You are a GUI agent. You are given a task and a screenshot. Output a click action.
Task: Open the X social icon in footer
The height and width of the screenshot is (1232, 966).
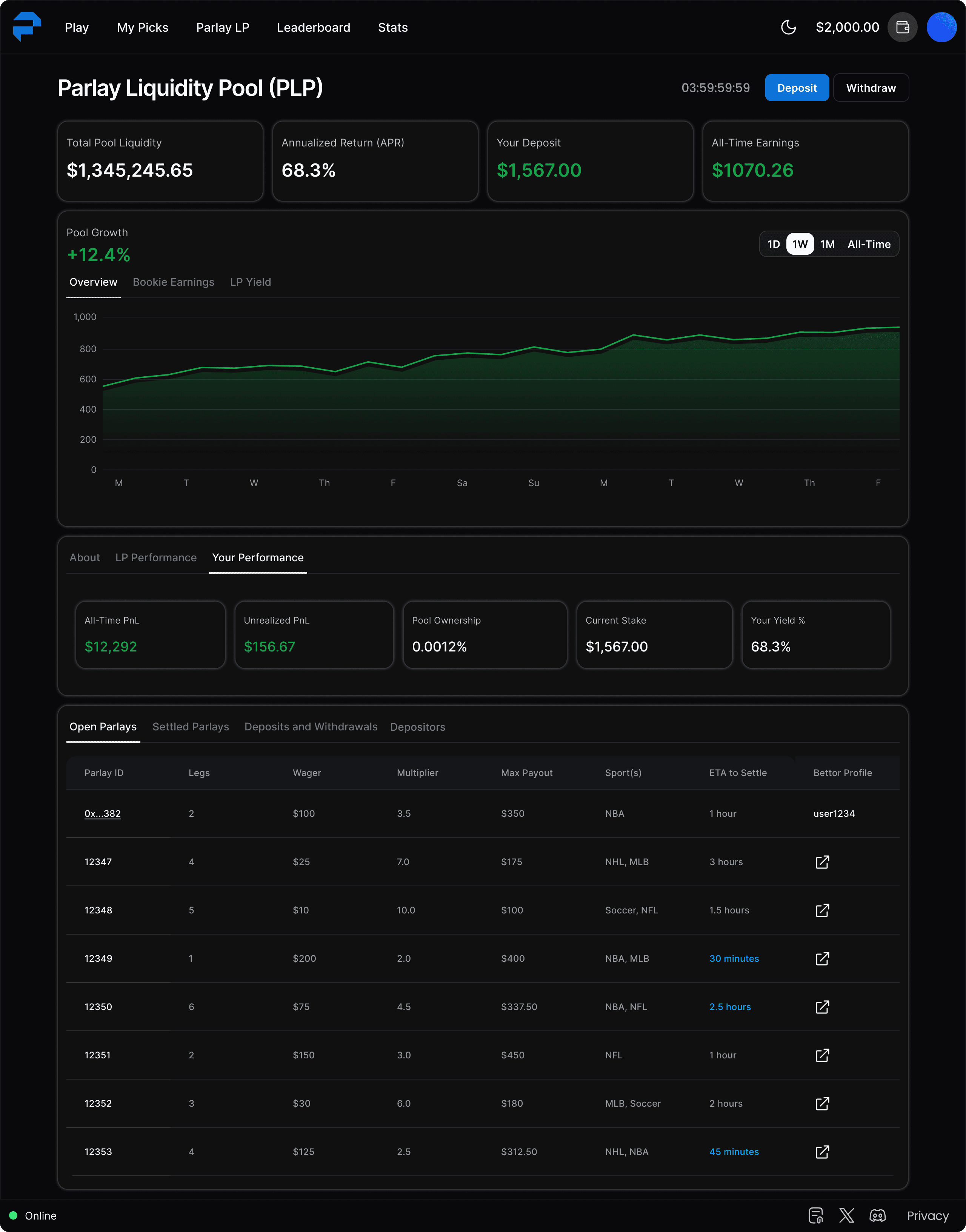[x=847, y=1216]
